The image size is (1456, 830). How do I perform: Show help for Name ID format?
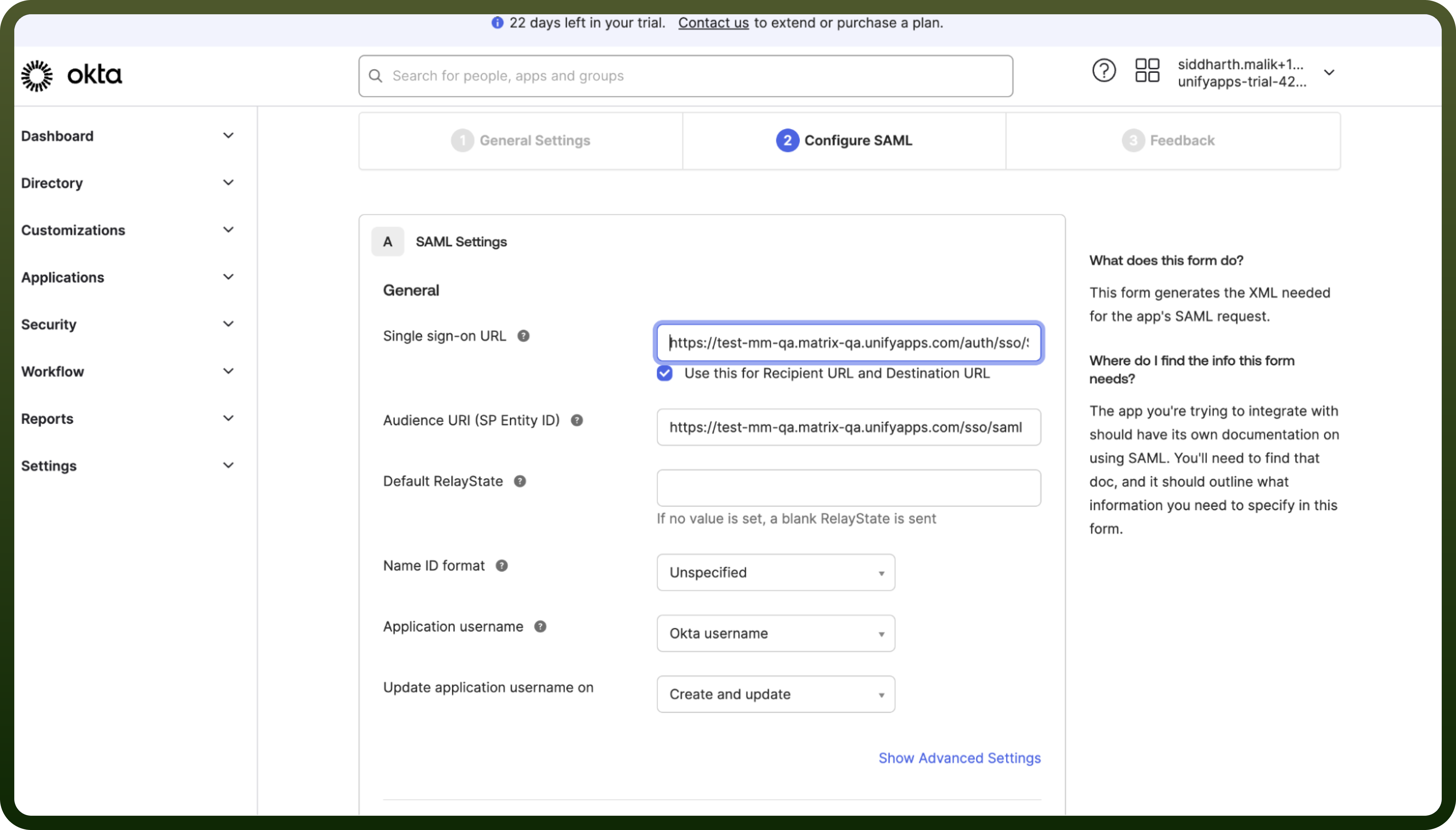tap(501, 566)
